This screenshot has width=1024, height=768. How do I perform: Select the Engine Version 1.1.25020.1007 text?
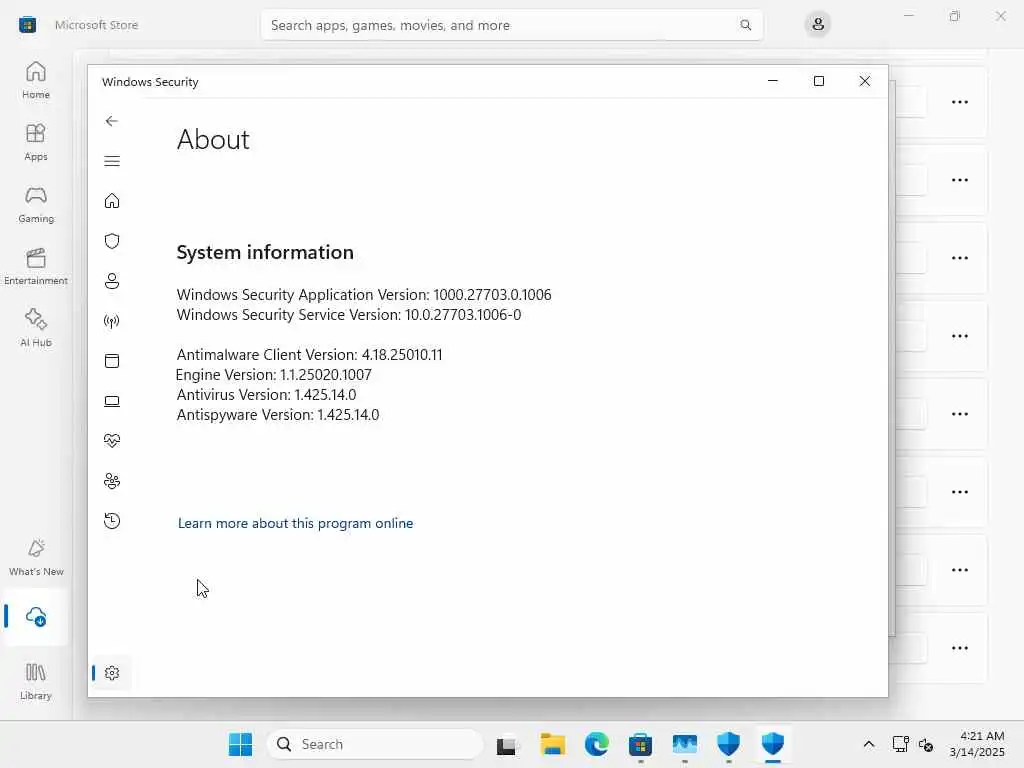[274, 375]
